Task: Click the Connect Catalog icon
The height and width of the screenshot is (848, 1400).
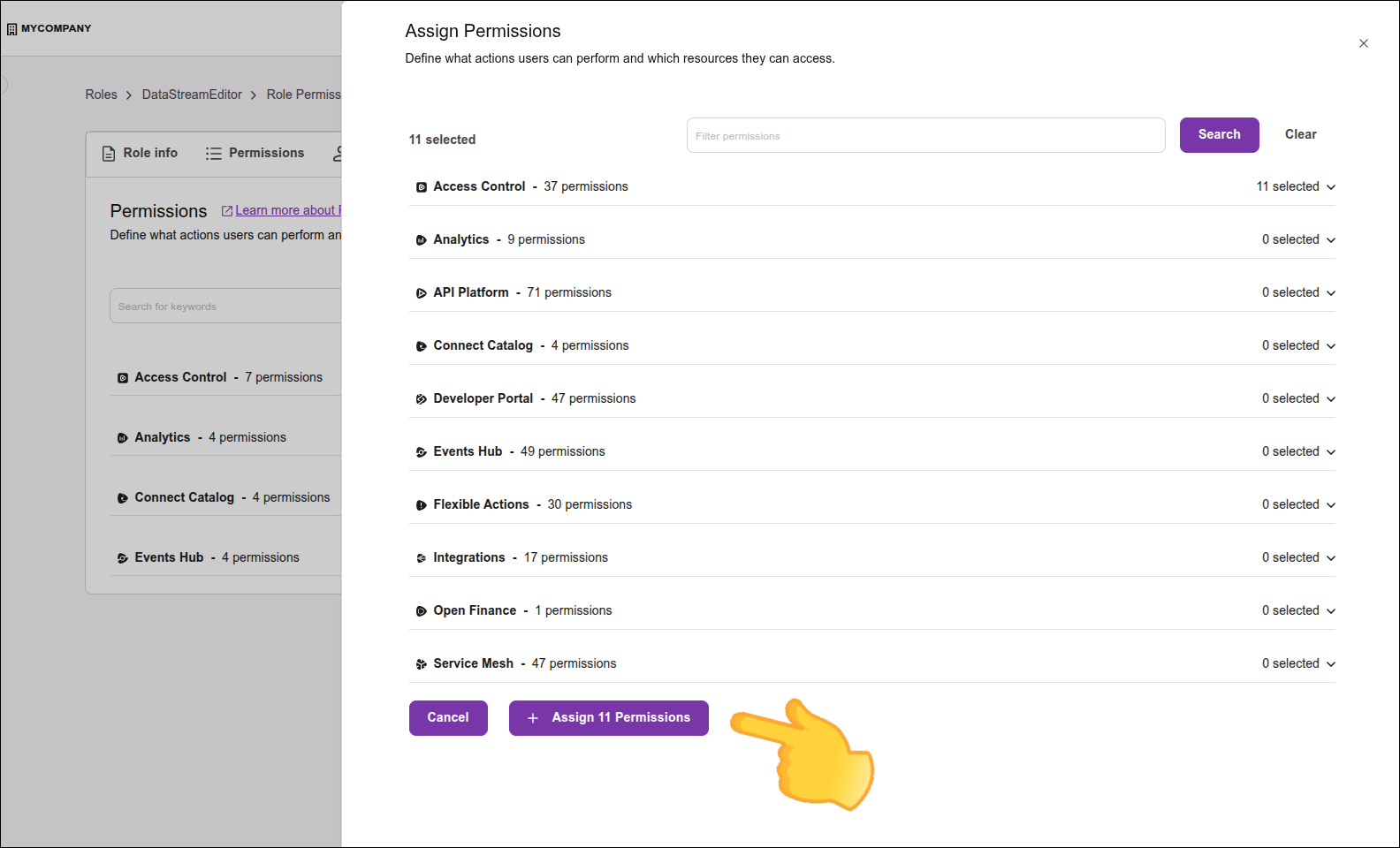Action: 421,345
